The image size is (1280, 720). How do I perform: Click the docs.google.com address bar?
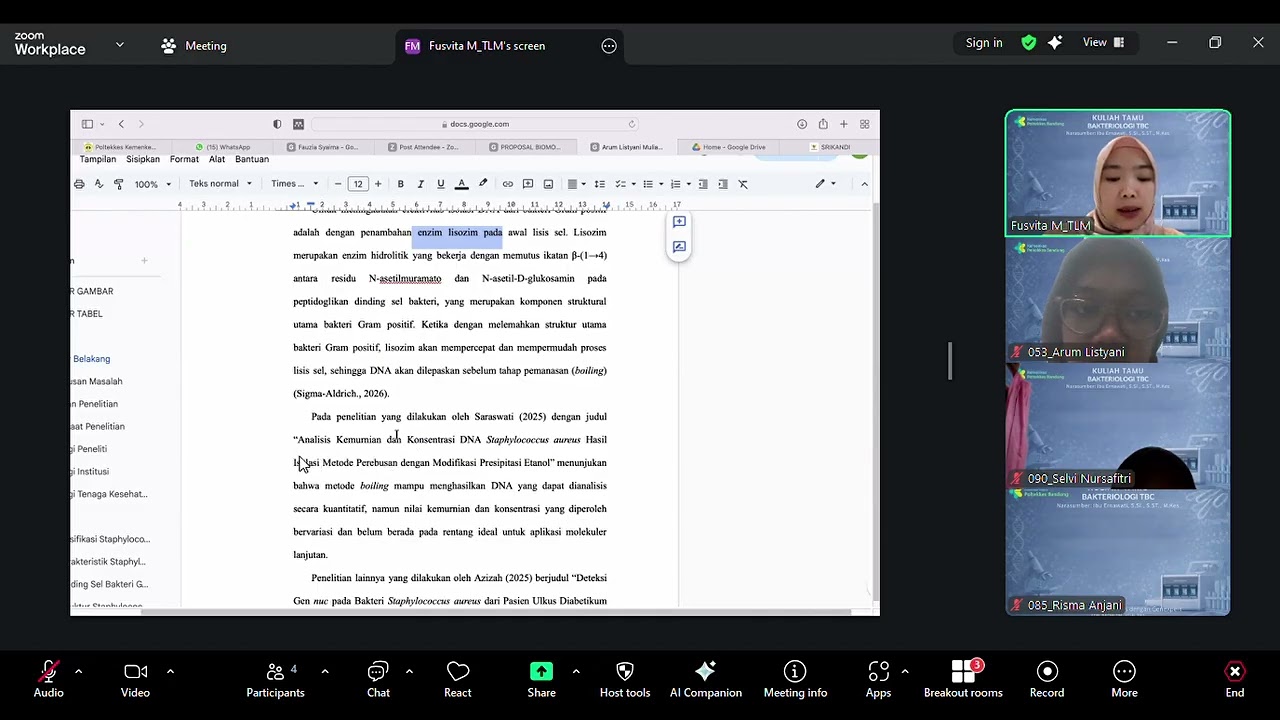475,124
